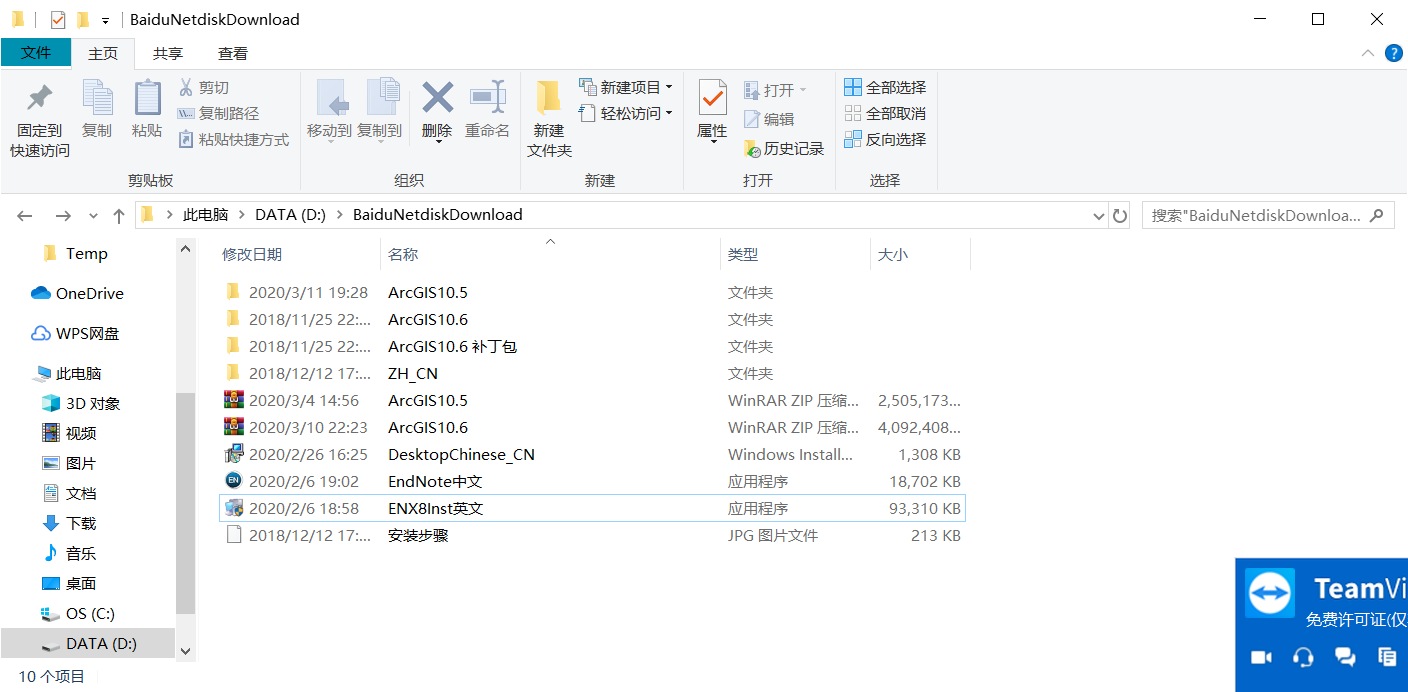This screenshot has width=1408, height=692.
Task: Click the search magnifier icon
Action: coord(1377,215)
